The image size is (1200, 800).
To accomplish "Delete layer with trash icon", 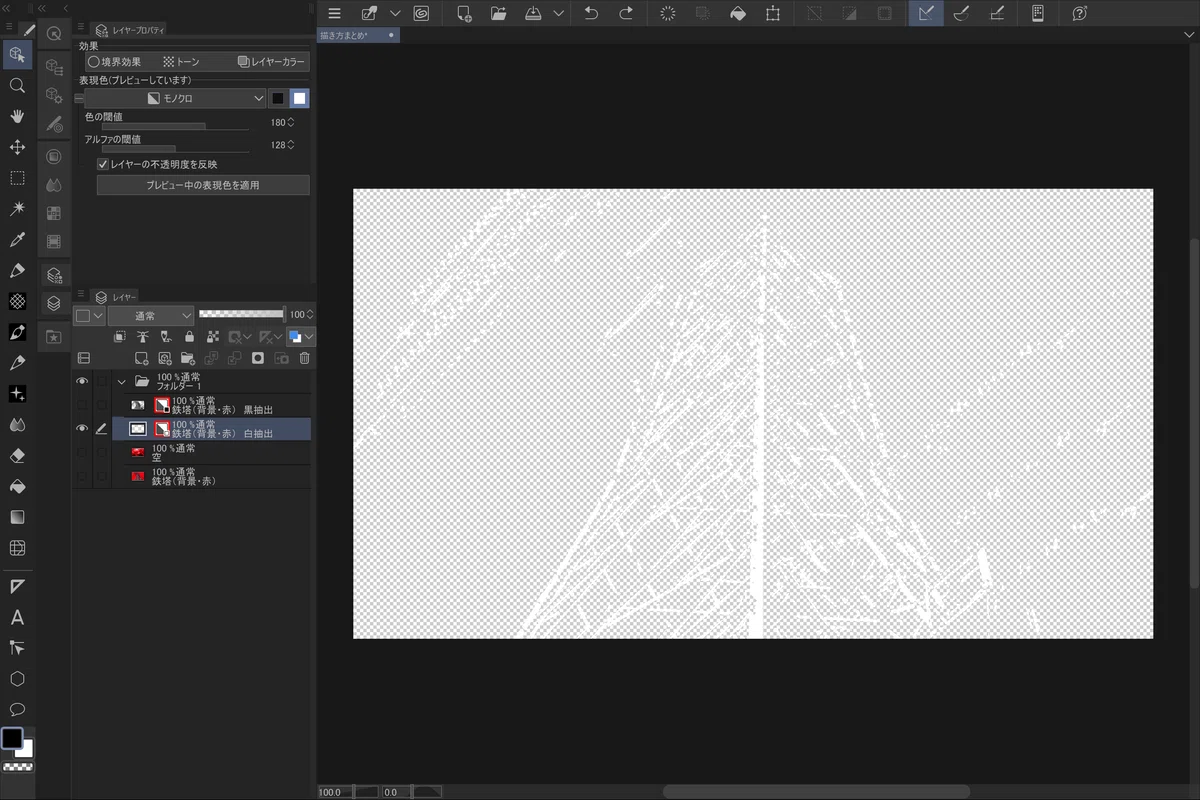I will pyautogui.click(x=305, y=358).
